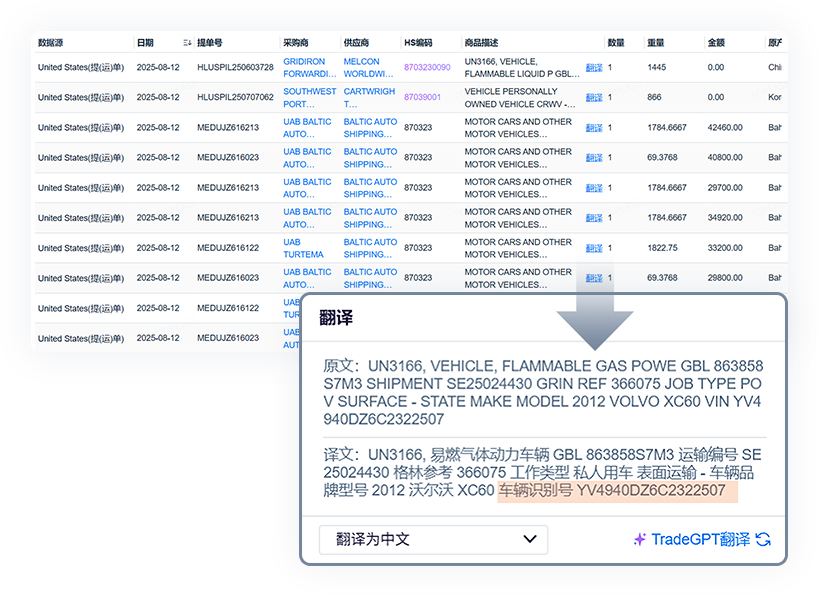The image size is (819, 594).
Task: Open buyer SOUTHWEST PORT... link
Action: point(309,97)
